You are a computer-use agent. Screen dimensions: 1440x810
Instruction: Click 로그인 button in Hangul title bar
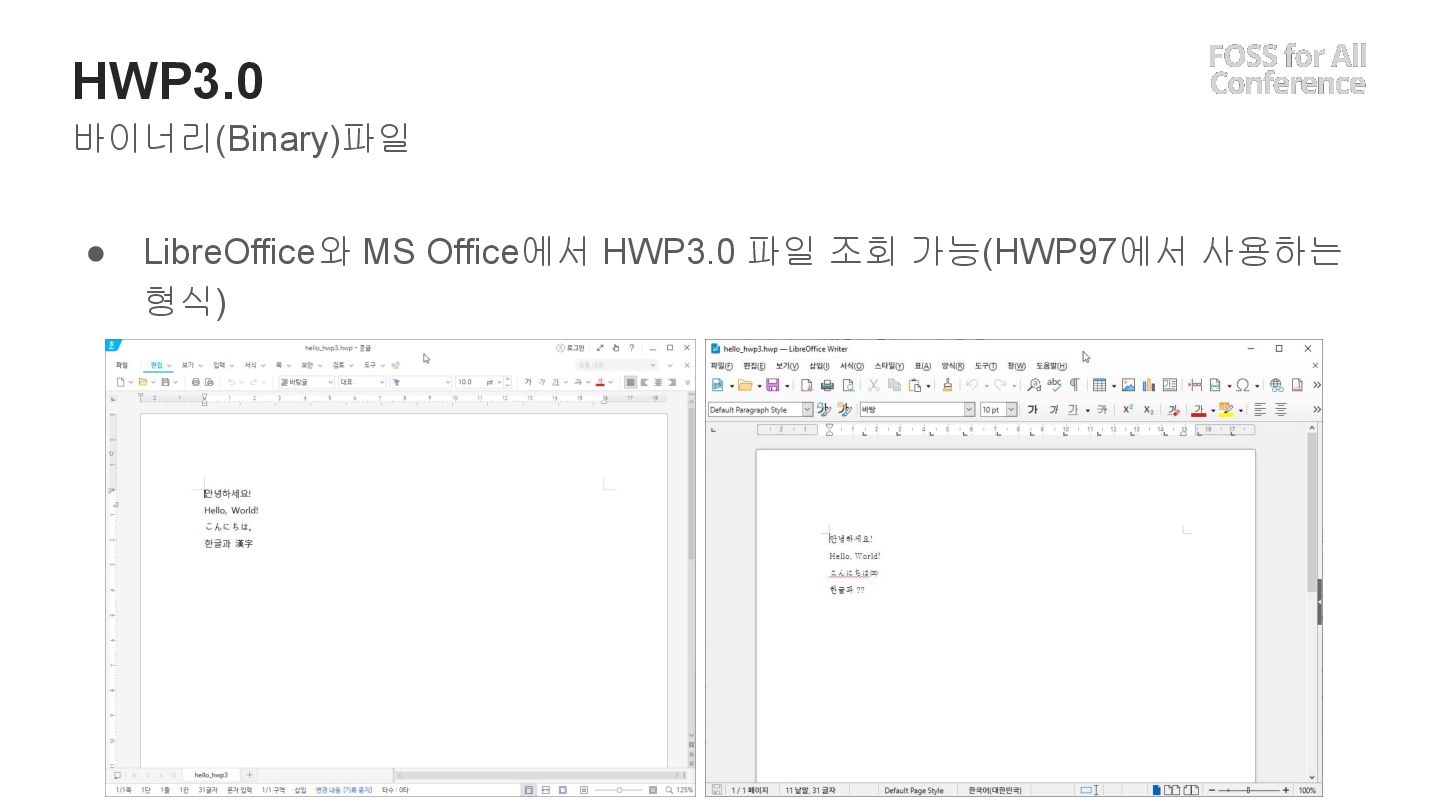pyautogui.click(x=570, y=348)
